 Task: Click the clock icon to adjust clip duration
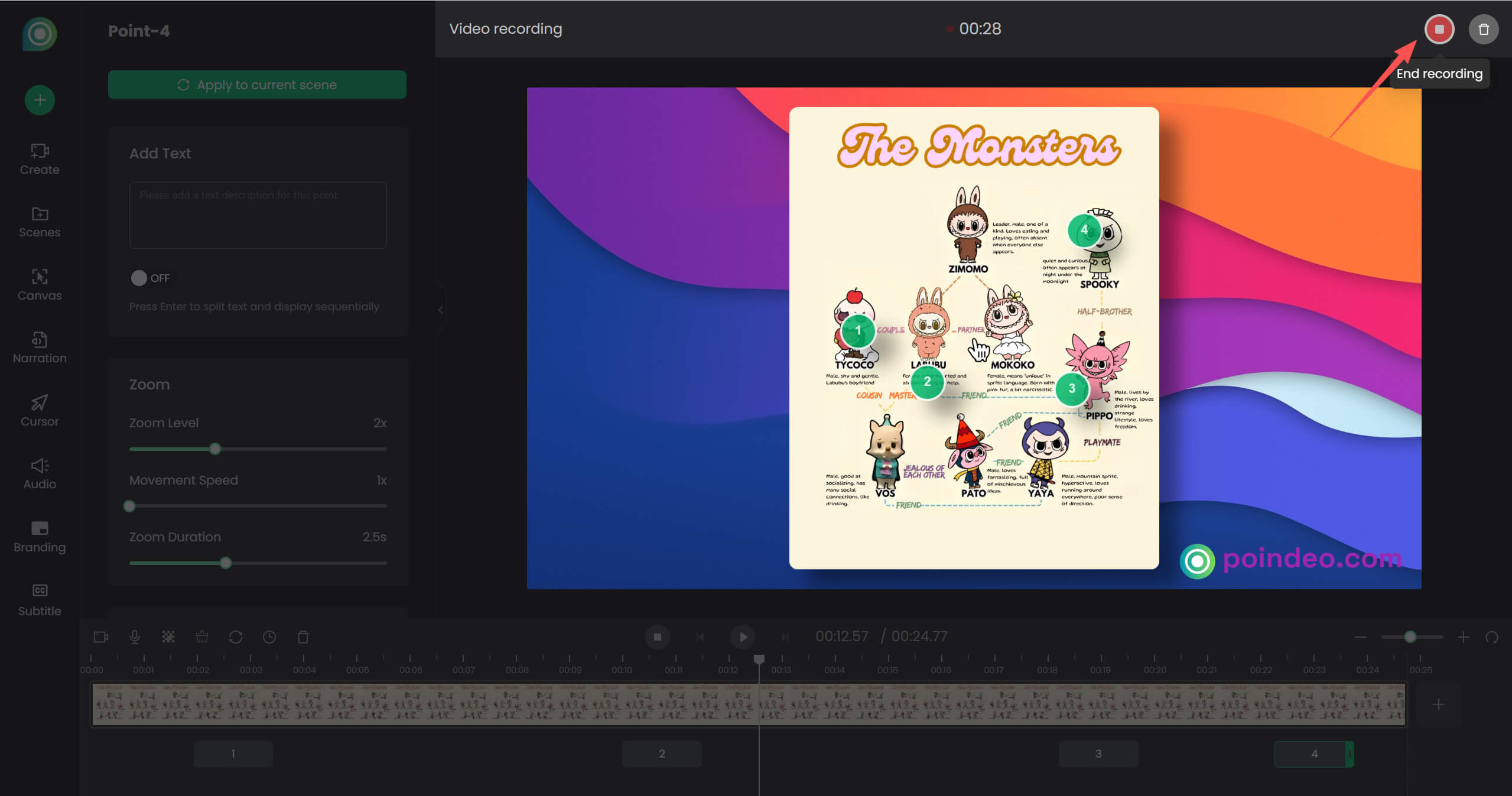(269, 636)
